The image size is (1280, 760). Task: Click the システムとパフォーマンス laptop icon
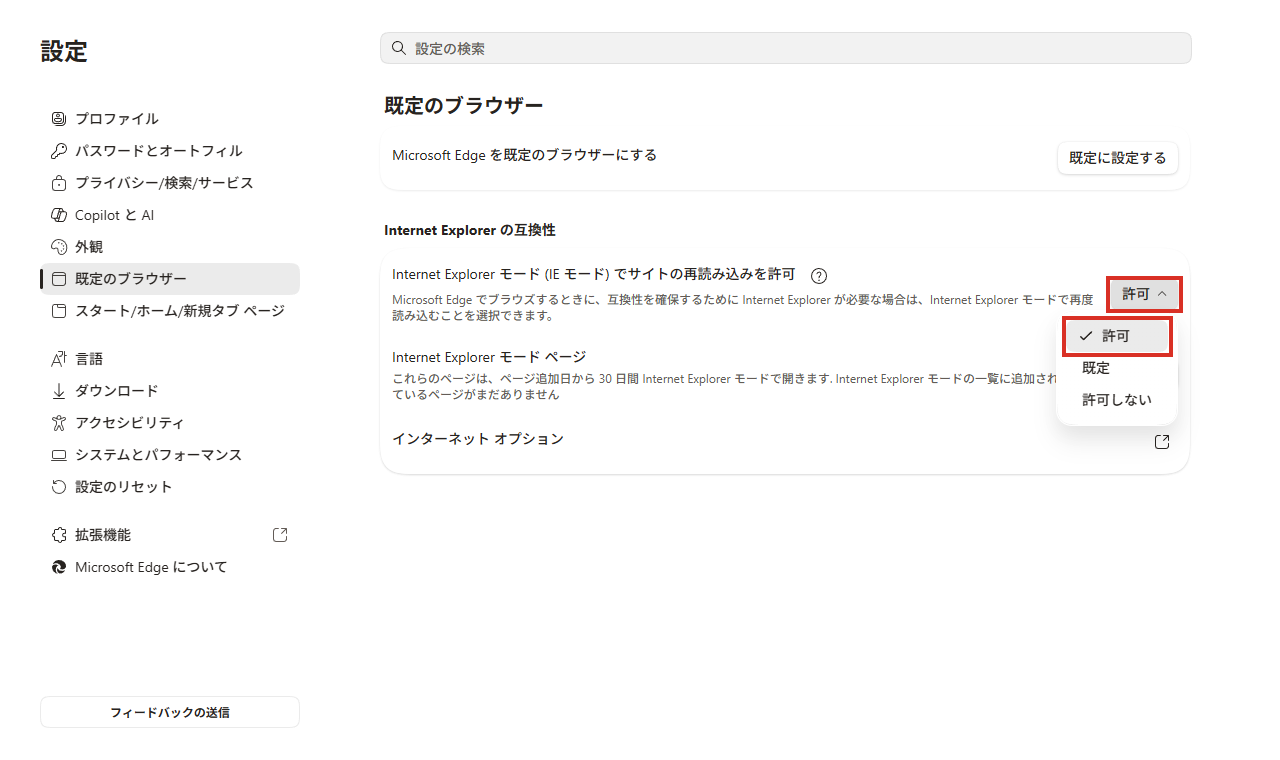[x=58, y=455]
